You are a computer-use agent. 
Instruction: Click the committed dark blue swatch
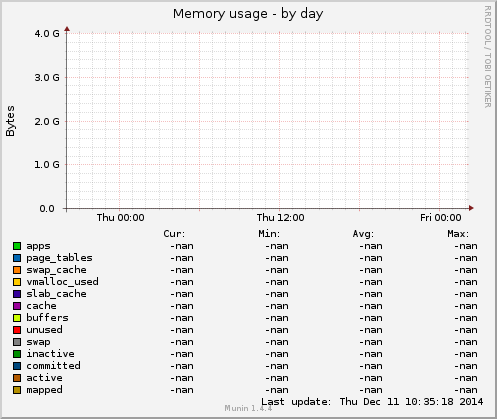pyautogui.click(x=17, y=366)
